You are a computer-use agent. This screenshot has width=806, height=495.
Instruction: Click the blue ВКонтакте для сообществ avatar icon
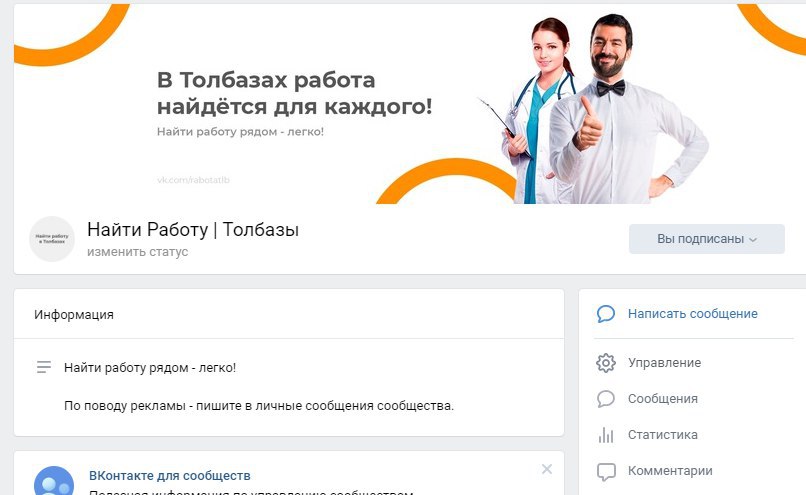pyautogui.click(x=54, y=480)
